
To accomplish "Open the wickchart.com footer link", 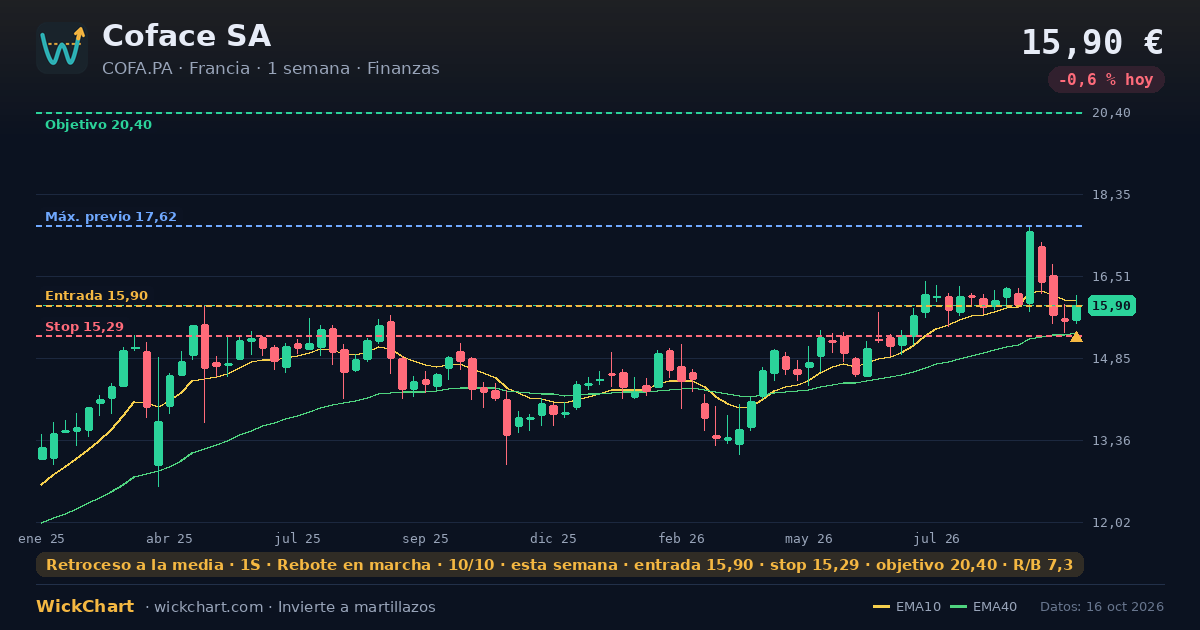I will [208, 607].
